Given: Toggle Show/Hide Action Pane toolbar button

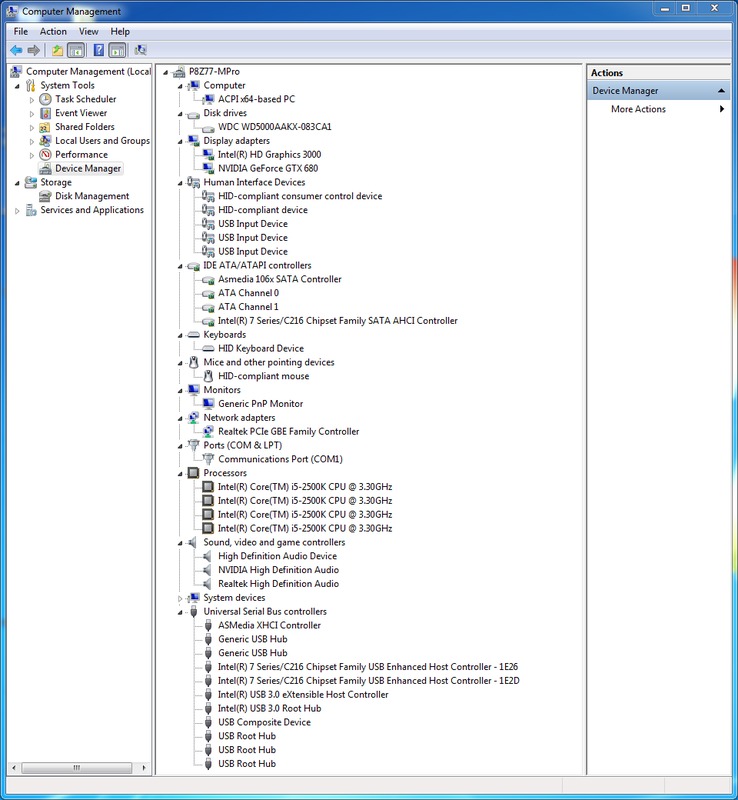Looking at the screenshot, I should coord(118,50).
